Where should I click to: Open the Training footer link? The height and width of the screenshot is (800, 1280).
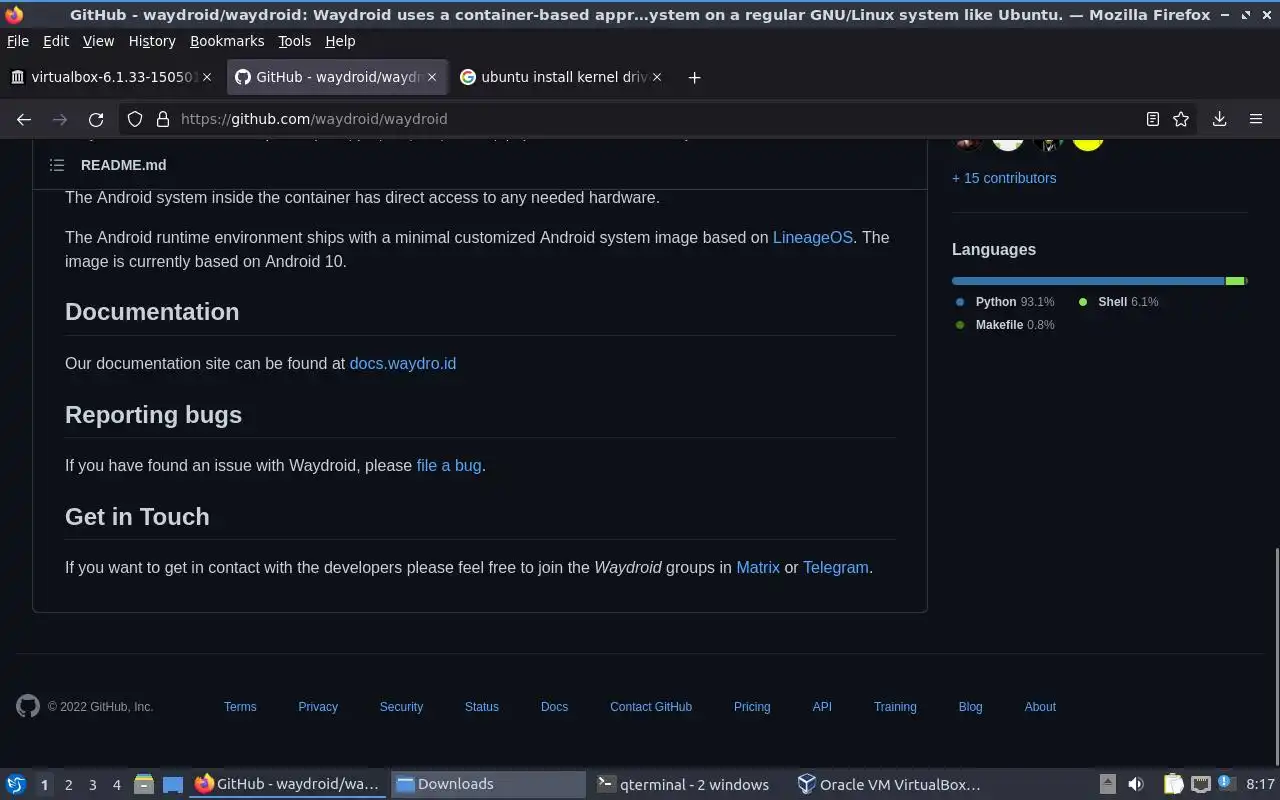tap(895, 706)
